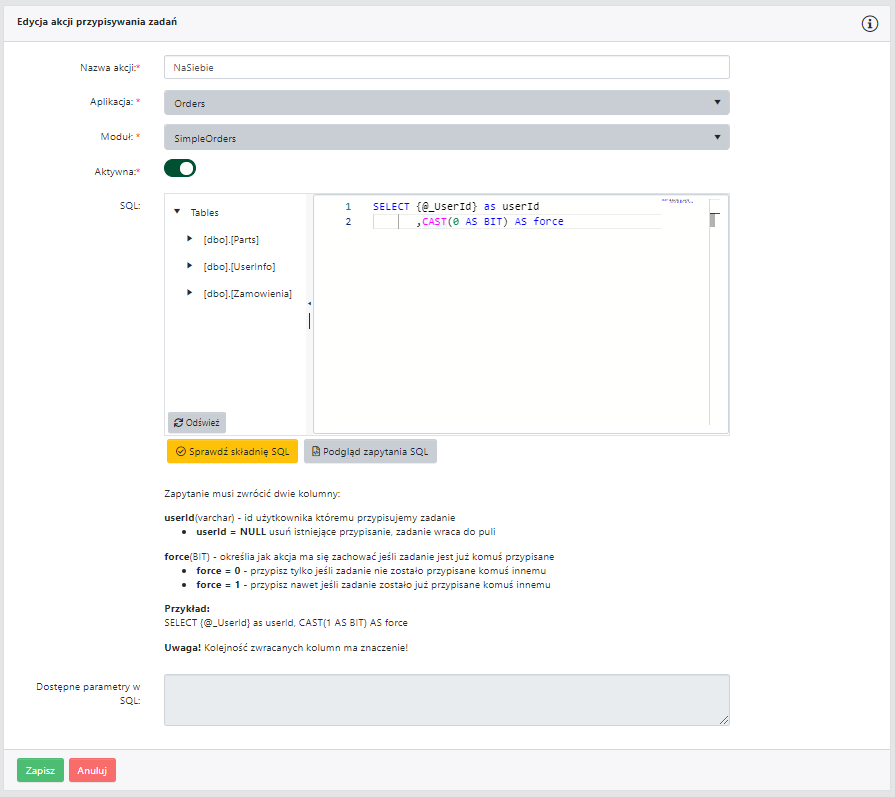Save the action with Zapisz

tap(40, 770)
